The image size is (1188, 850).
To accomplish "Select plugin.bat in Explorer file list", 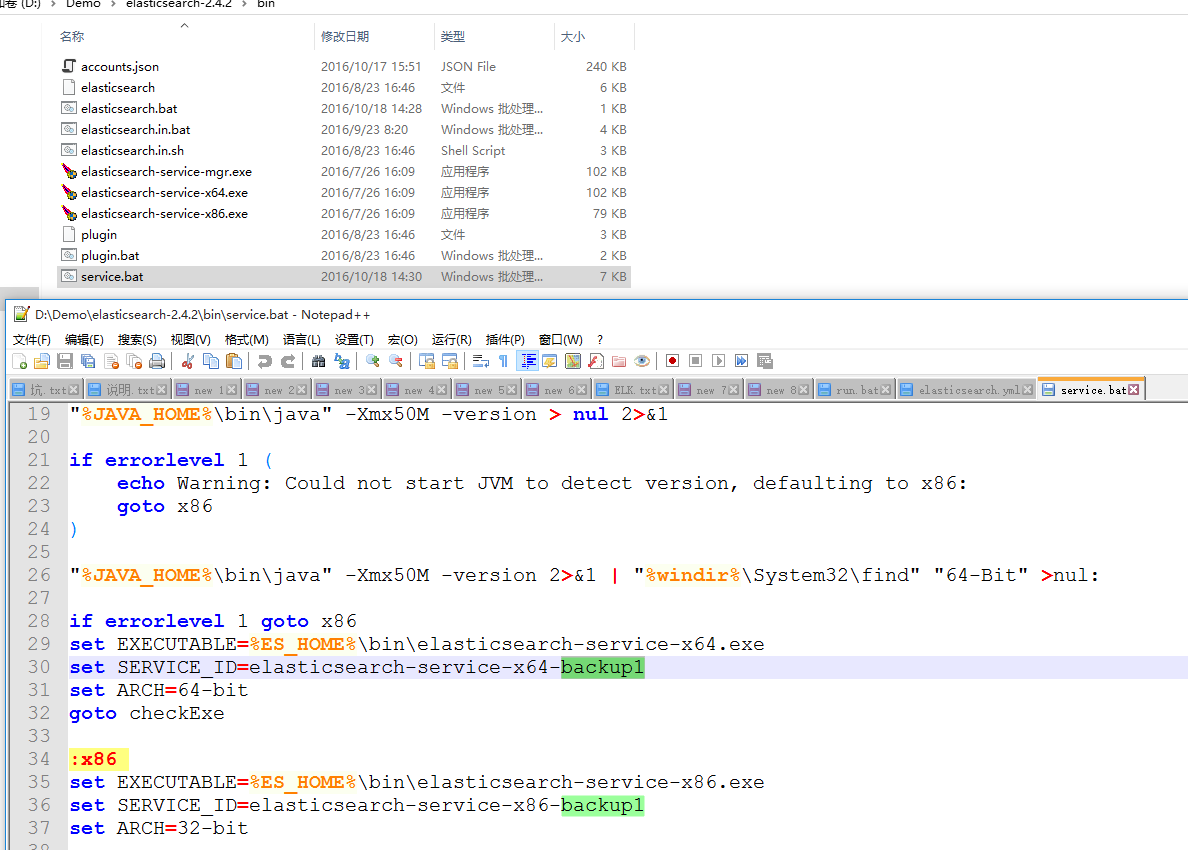I will 110,256.
